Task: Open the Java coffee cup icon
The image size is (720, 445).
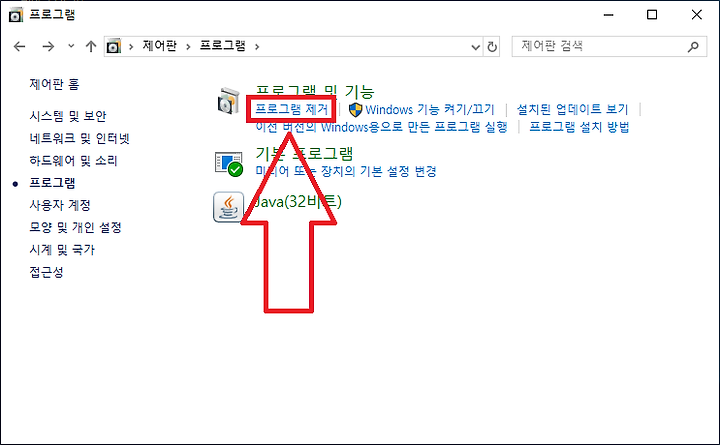Action: tap(228, 207)
